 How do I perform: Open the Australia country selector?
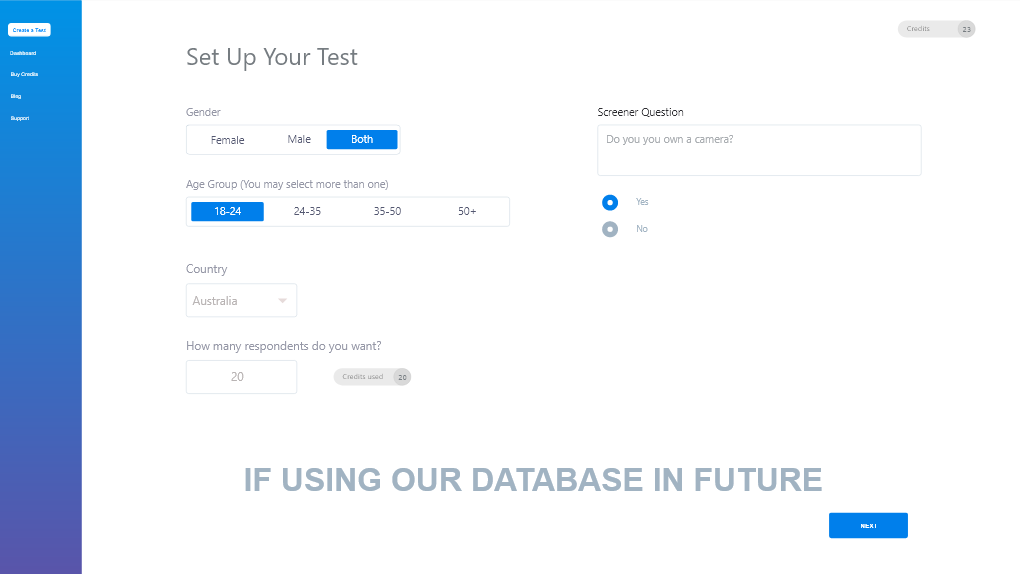(x=242, y=300)
